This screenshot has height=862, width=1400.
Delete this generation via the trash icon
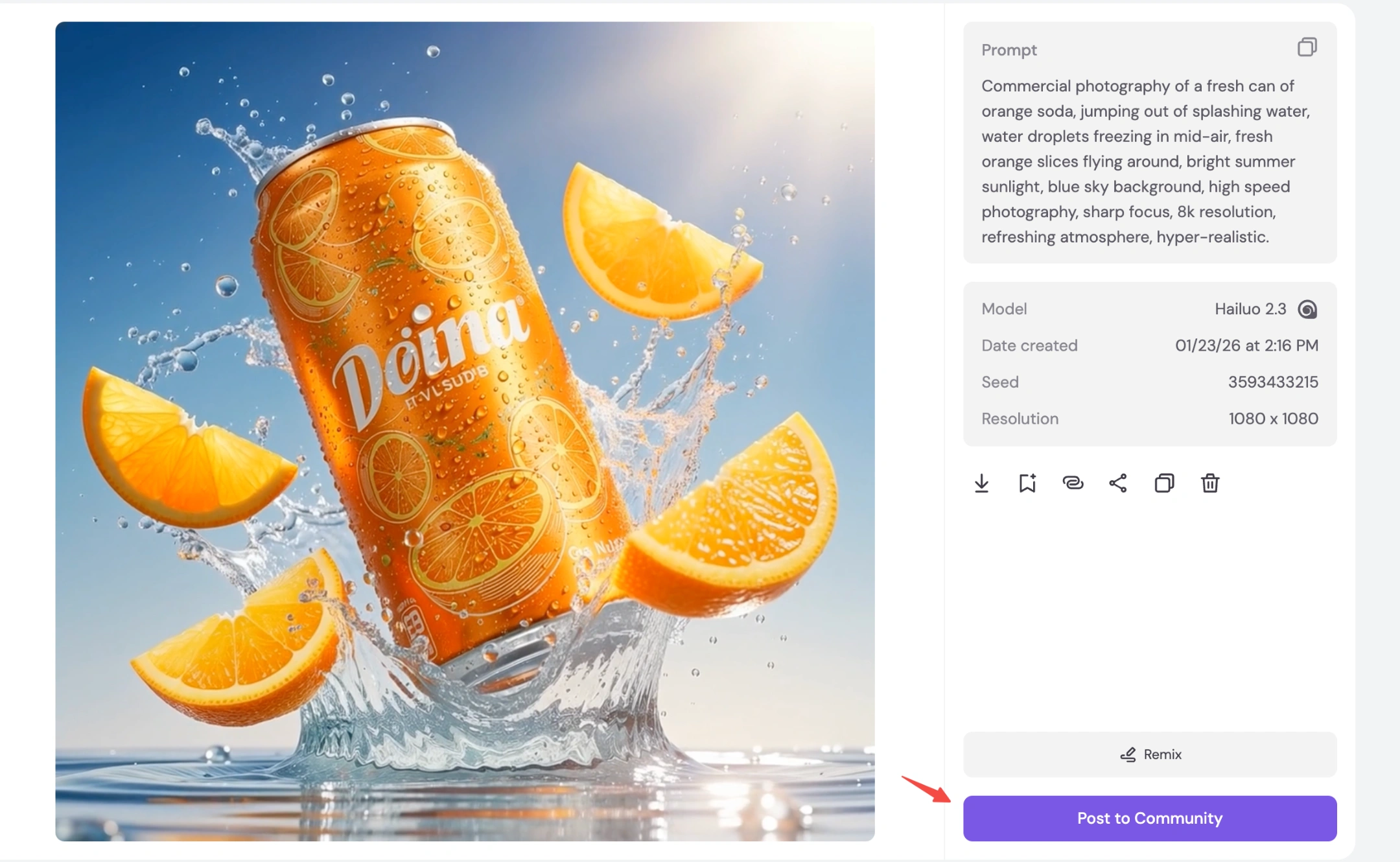coord(1211,483)
